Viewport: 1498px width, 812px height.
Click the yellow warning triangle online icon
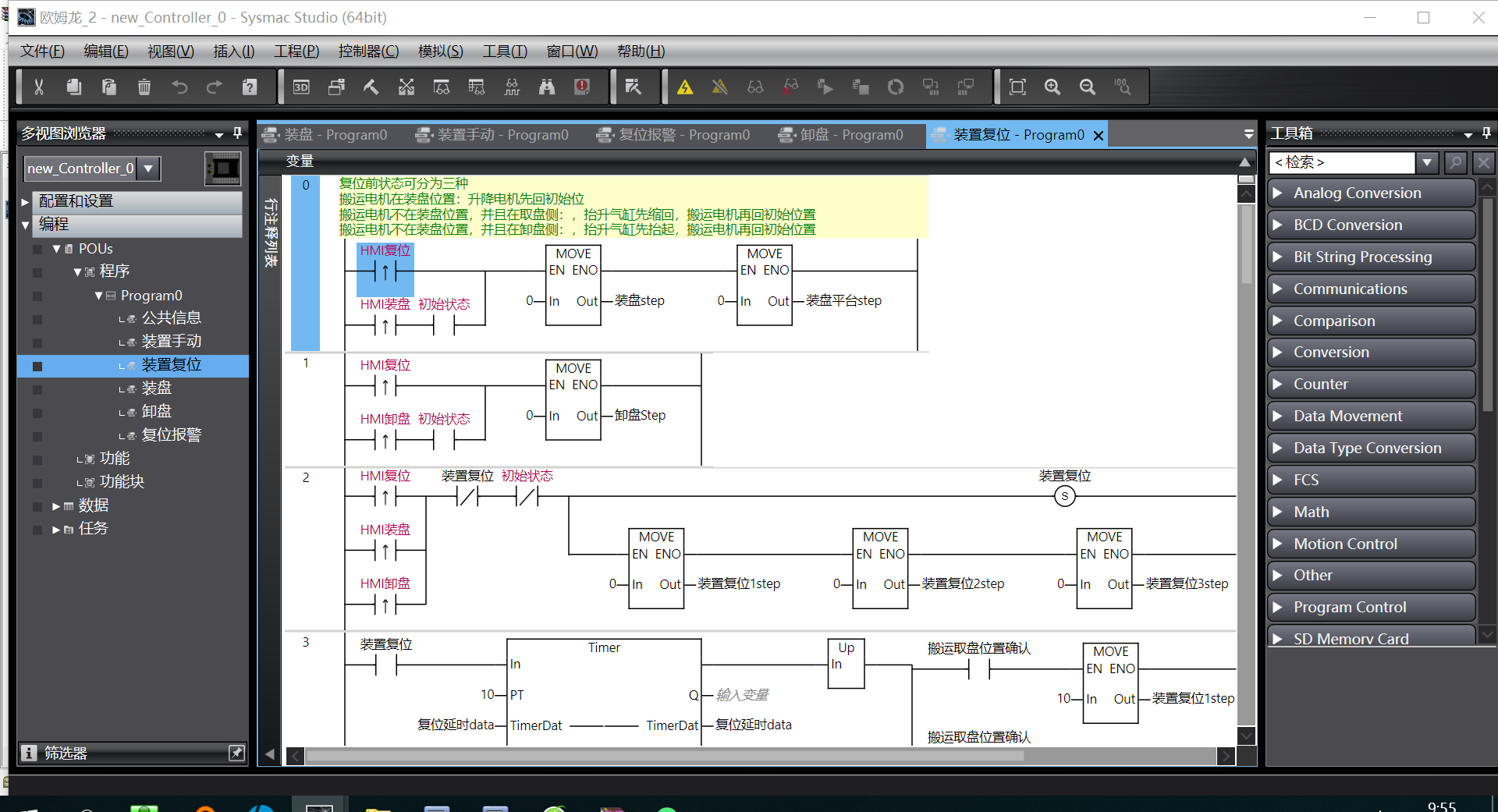pos(685,87)
